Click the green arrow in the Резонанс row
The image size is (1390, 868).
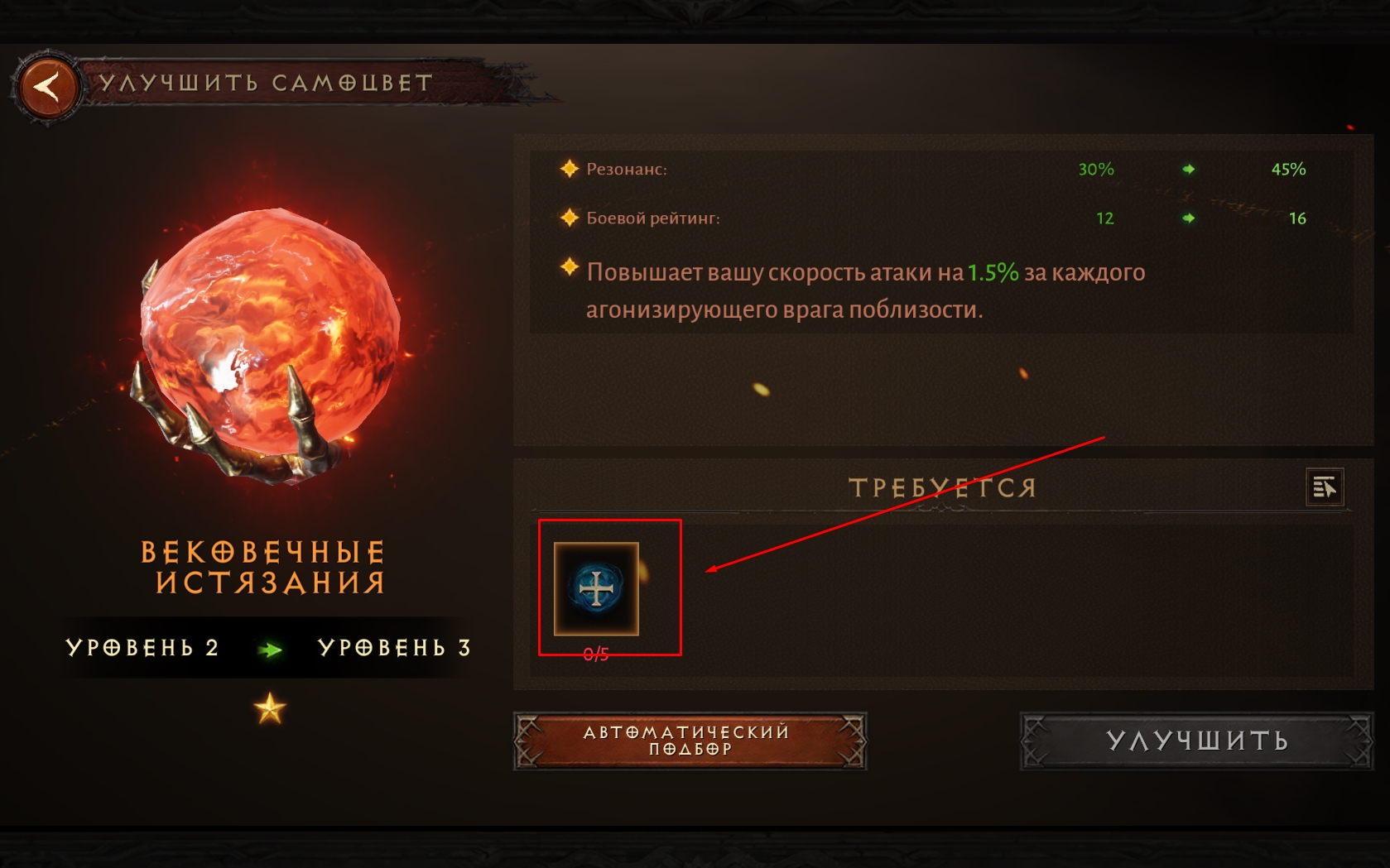(1189, 169)
